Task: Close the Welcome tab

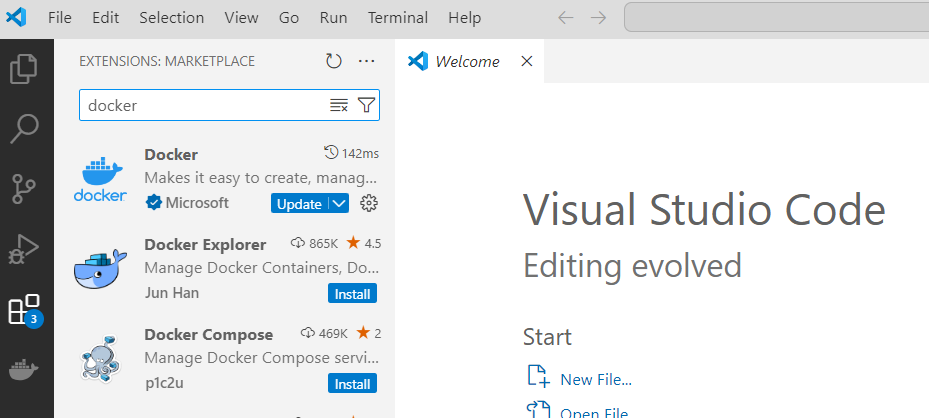Action: (x=526, y=61)
